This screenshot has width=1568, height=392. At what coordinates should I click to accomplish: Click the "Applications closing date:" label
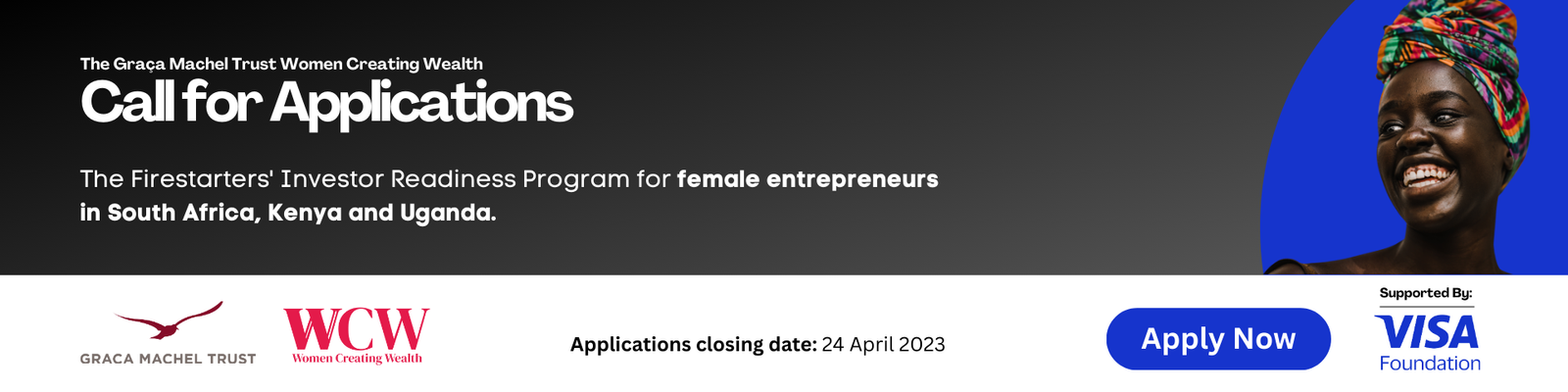693,344
